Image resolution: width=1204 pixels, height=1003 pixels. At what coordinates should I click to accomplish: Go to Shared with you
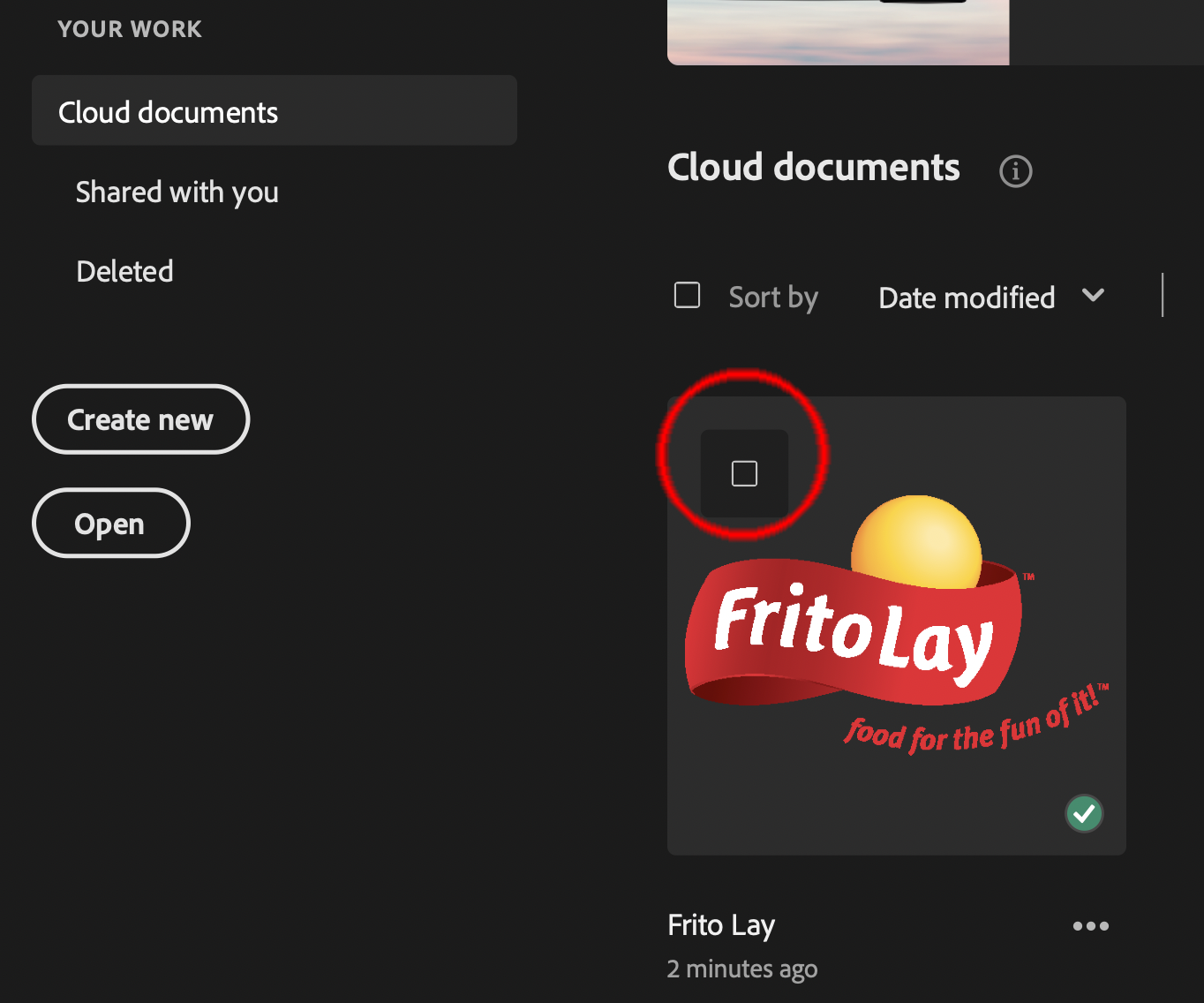click(x=177, y=192)
